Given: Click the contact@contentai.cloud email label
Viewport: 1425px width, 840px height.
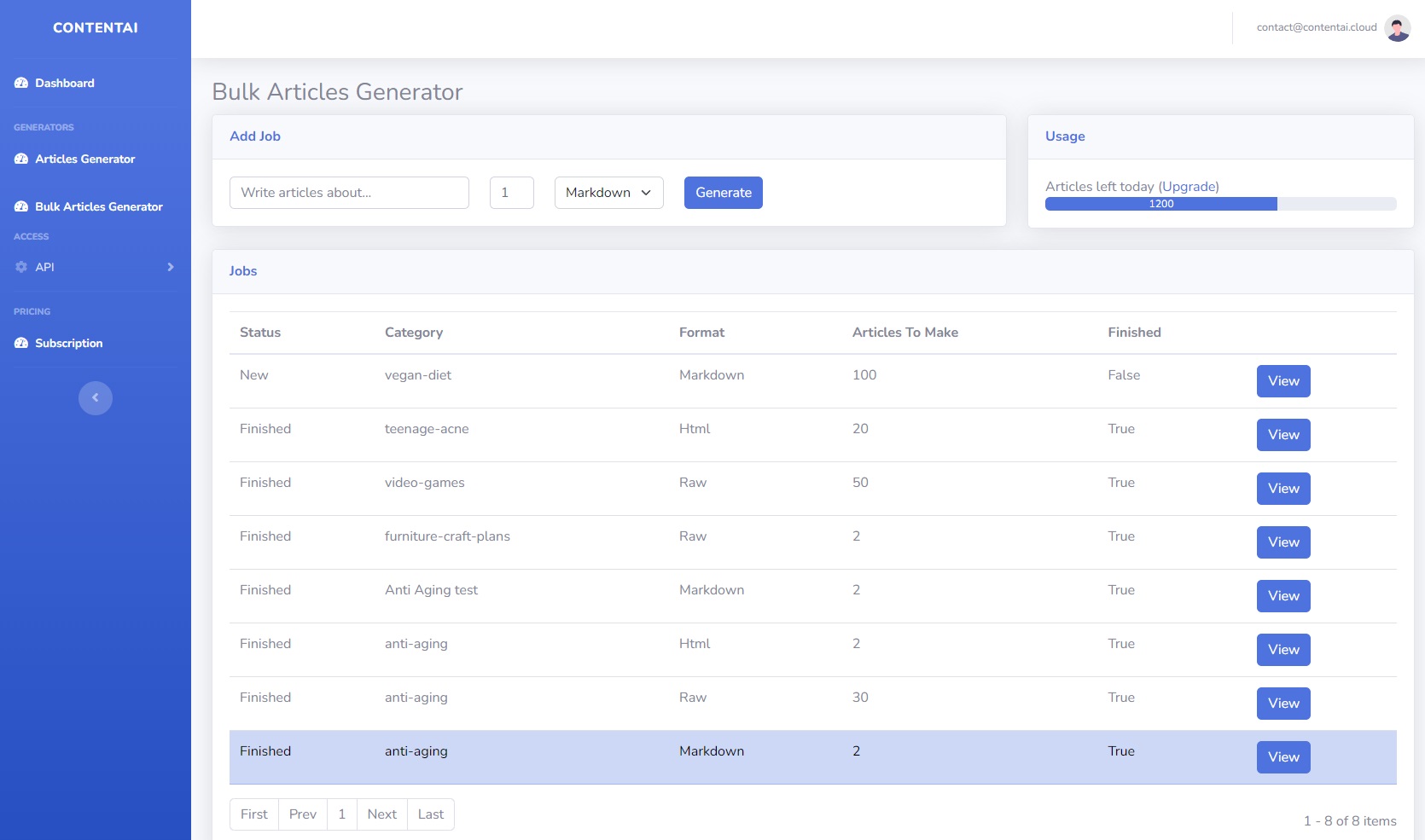Looking at the screenshot, I should pyautogui.click(x=1316, y=27).
